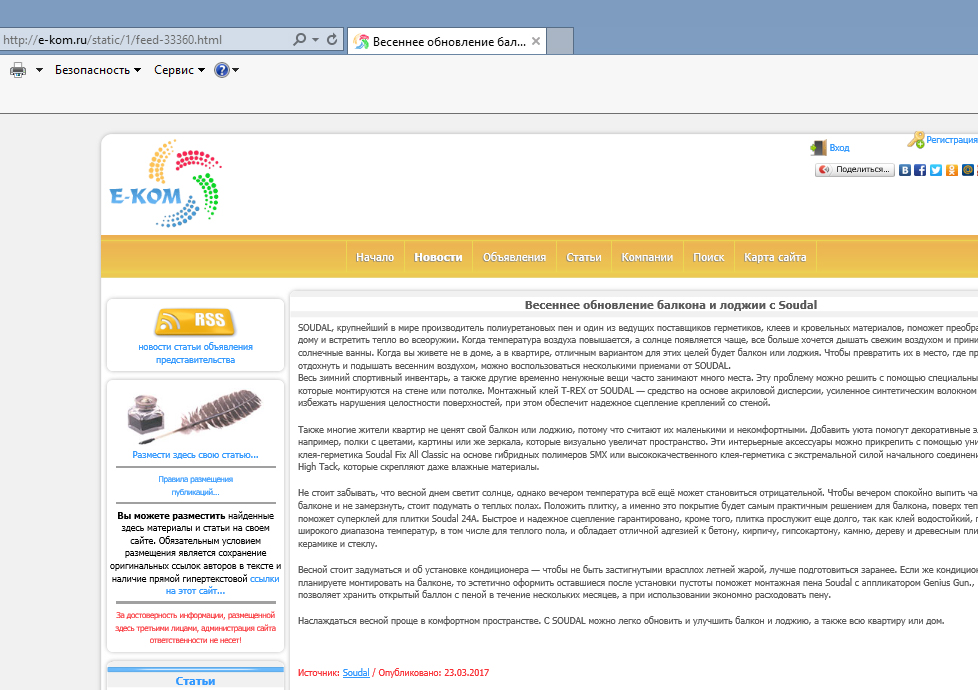Open the Безопасность menu
The height and width of the screenshot is (690, 978).
[x=98, y=70]
